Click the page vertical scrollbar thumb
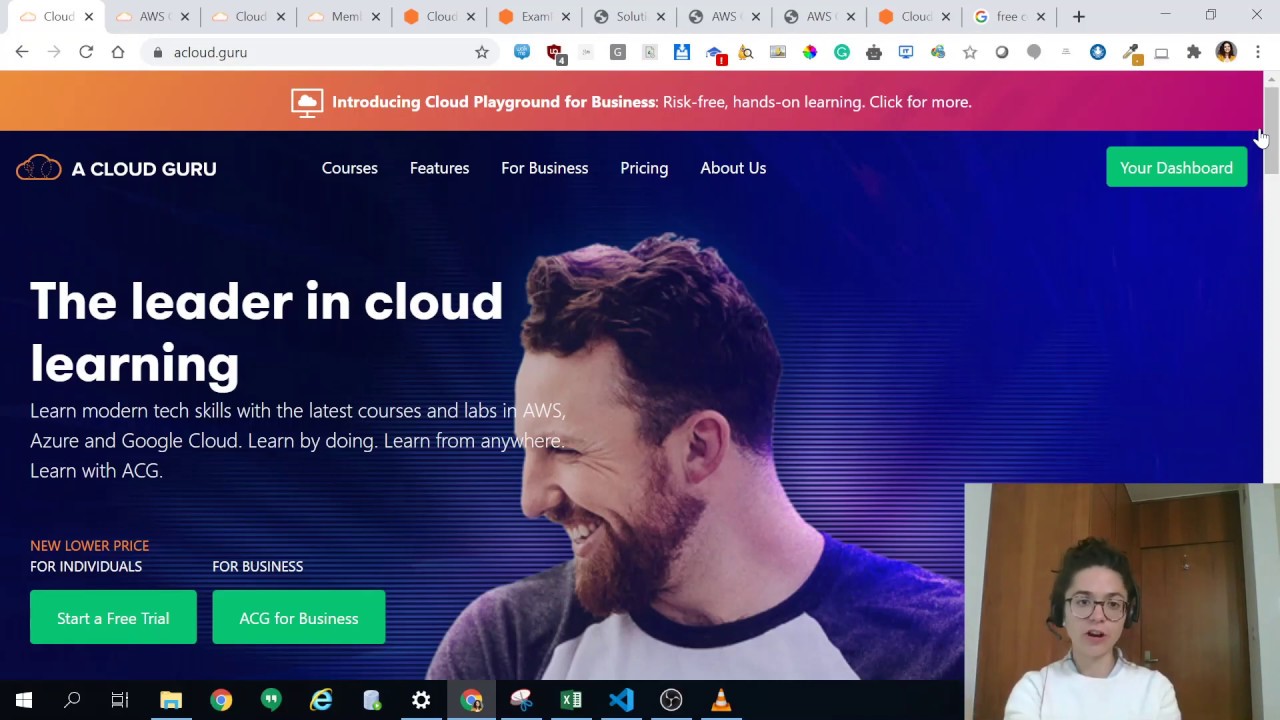 coord(1271,130)
